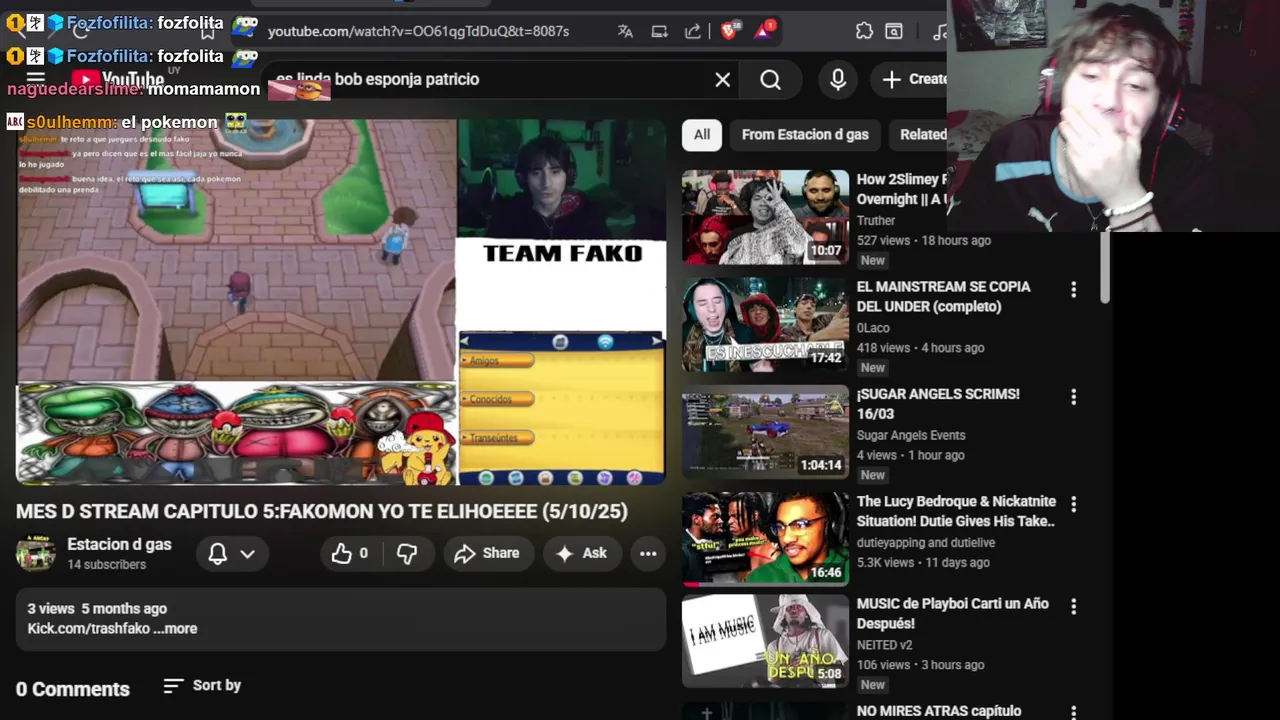Open Brave Shields lion icon
Screen dimensions: 1280x720
point(729,31)
